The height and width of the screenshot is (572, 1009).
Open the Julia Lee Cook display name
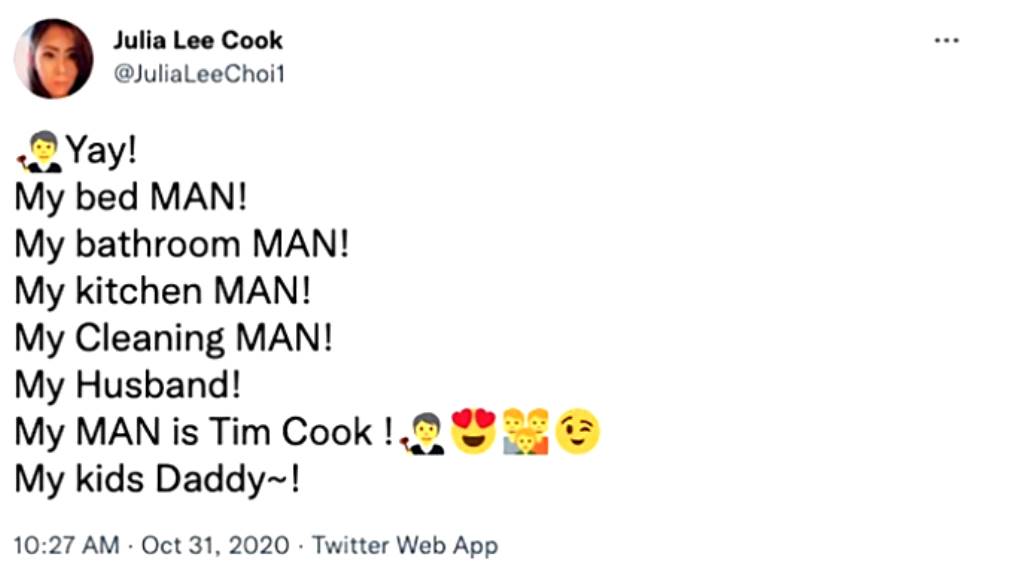pyautogui.click(x=197, y=41)
